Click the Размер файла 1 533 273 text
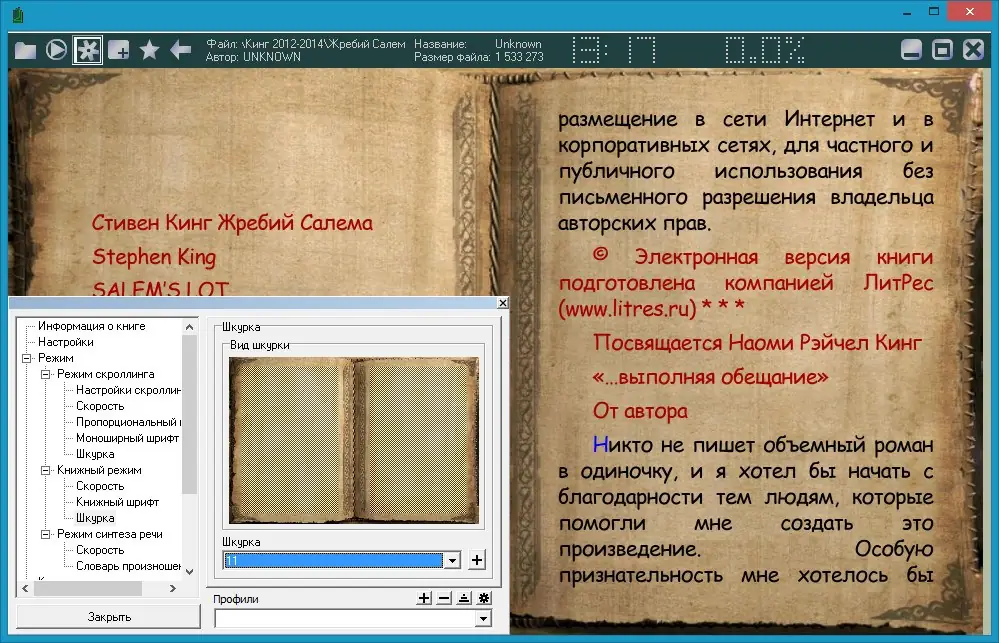This screenshot has width=999, height=643. (x=478, y=57)
